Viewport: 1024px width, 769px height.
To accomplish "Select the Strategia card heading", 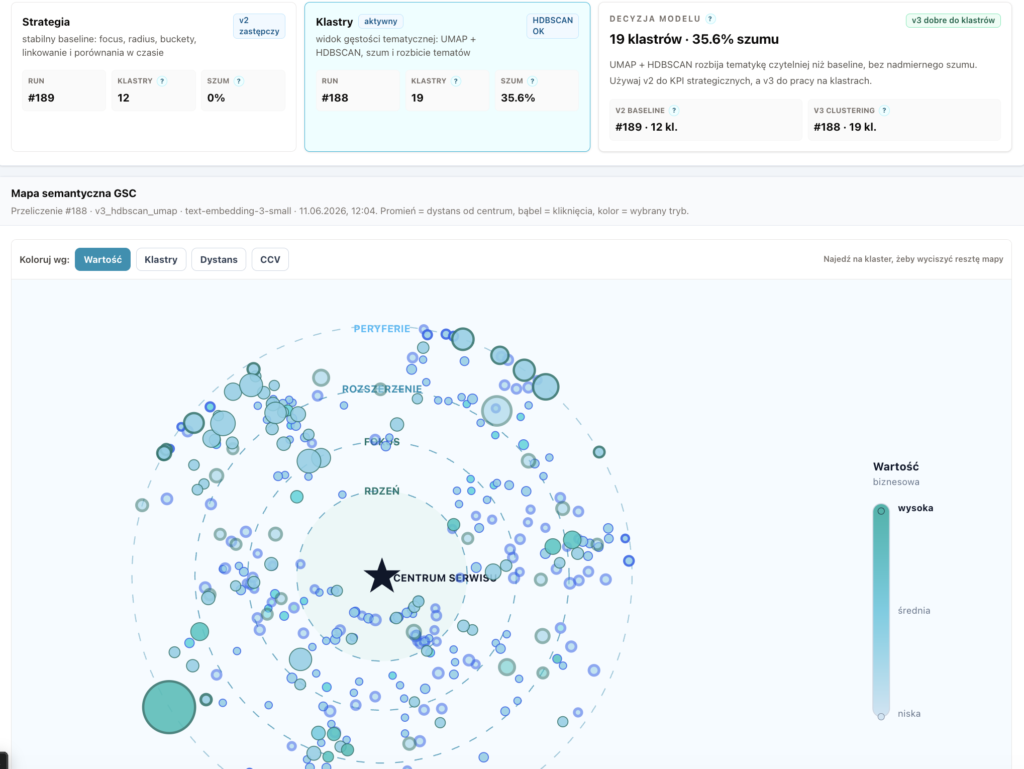I will (46, 22).
